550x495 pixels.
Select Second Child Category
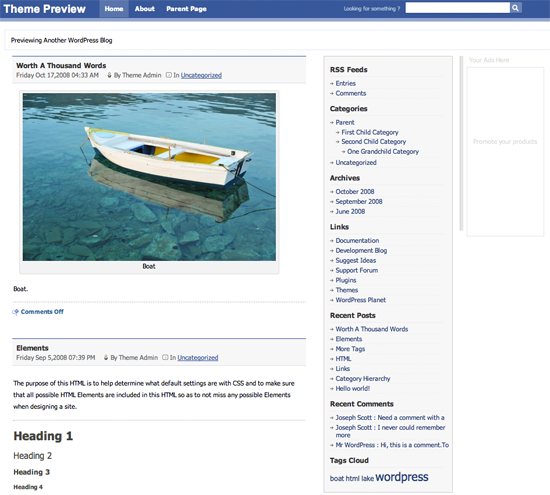374,142
